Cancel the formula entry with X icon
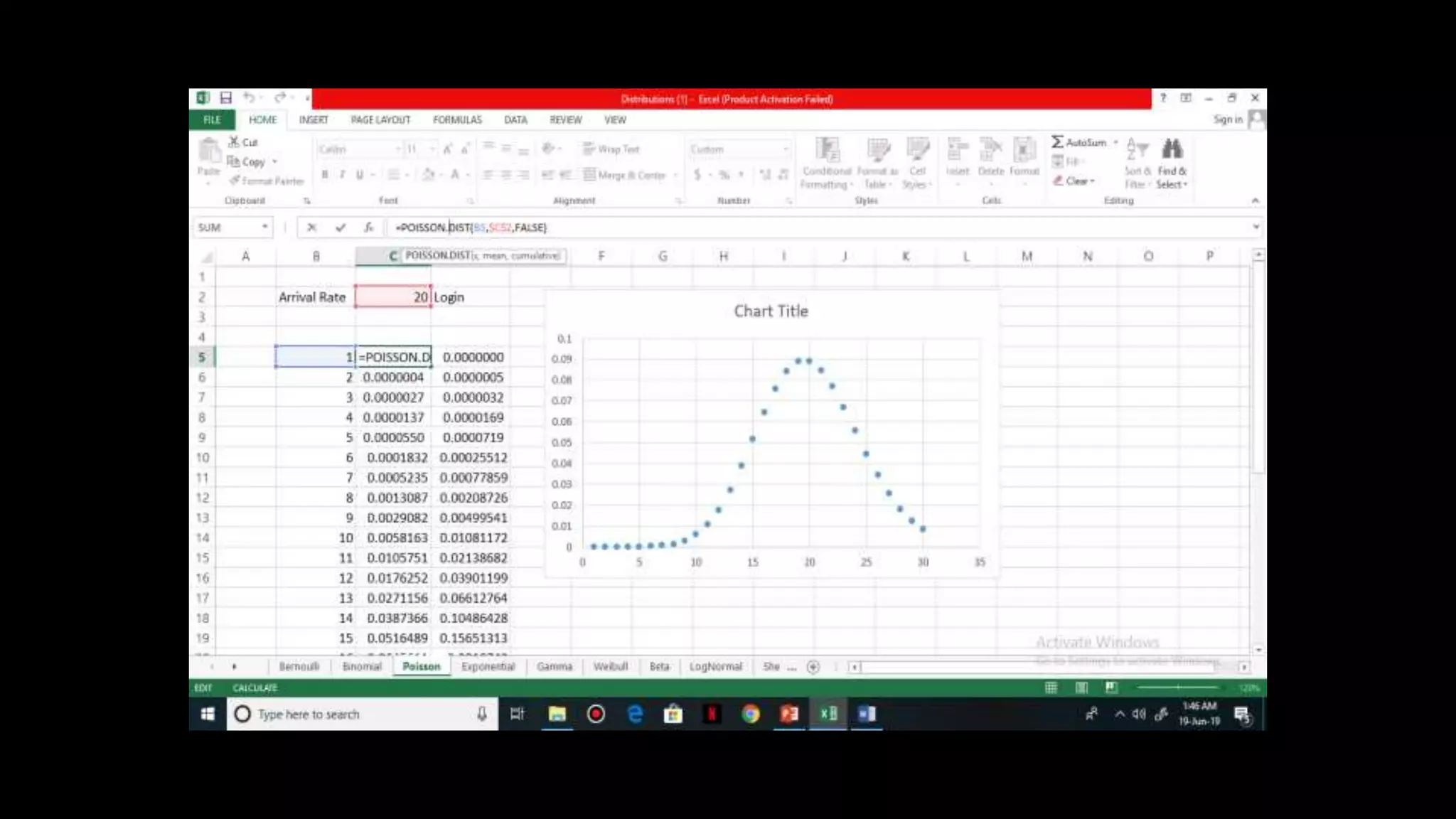The height and width of the screenshot is (819, 1456). (x=311, y=227)
